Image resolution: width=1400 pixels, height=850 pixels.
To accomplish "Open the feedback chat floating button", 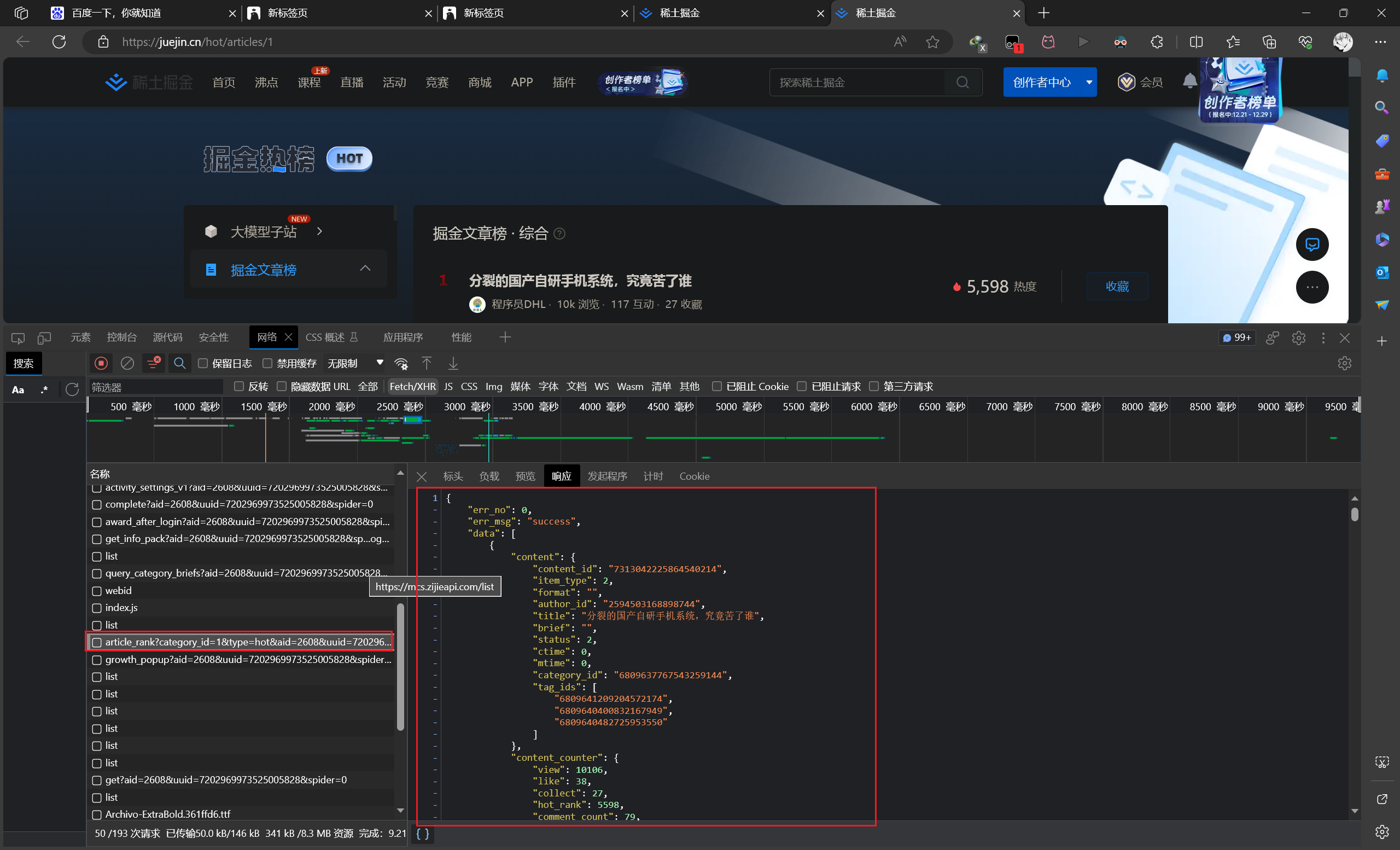I will pos(1311,244).
